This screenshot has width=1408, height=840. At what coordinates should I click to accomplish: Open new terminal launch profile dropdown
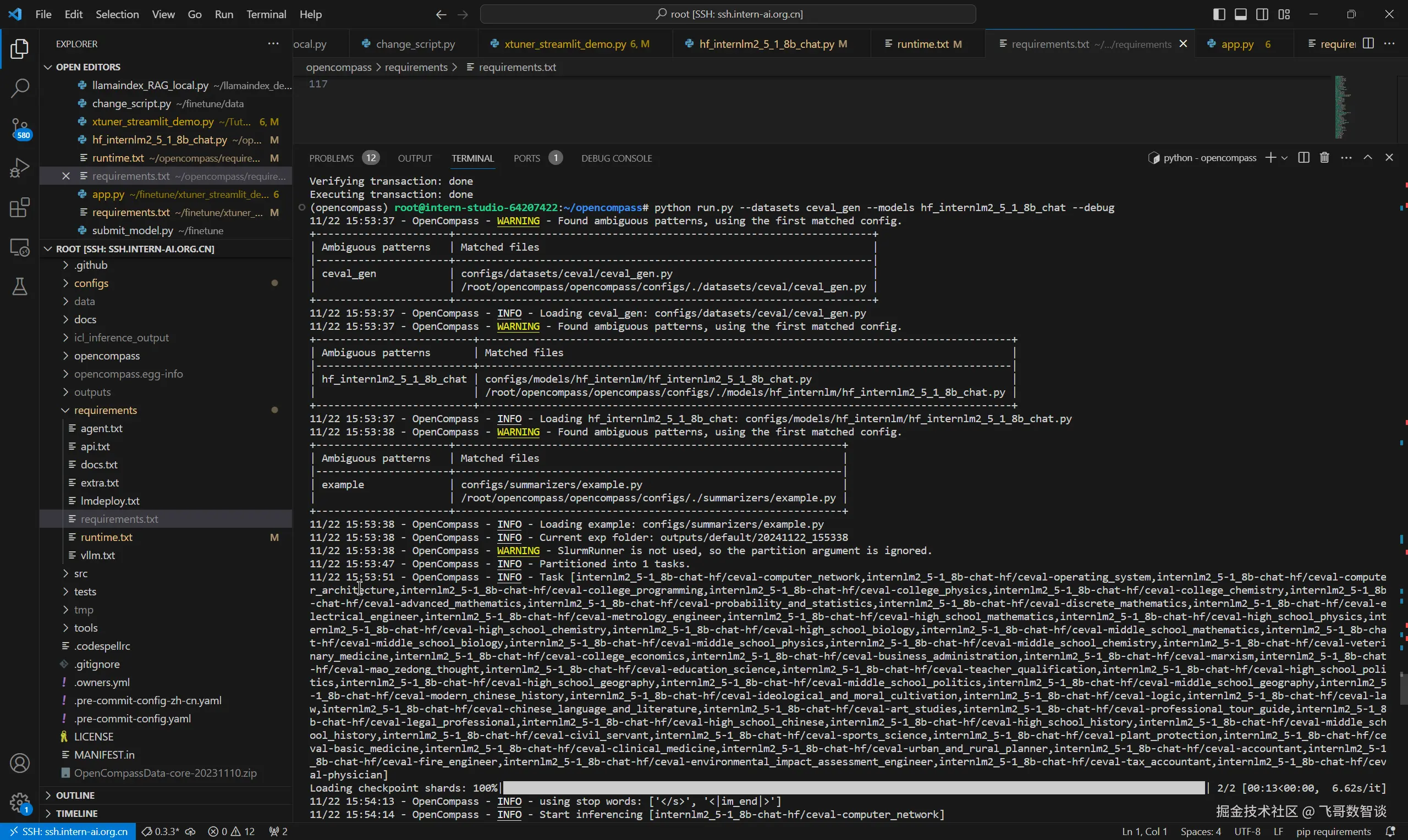(1285, 158)
